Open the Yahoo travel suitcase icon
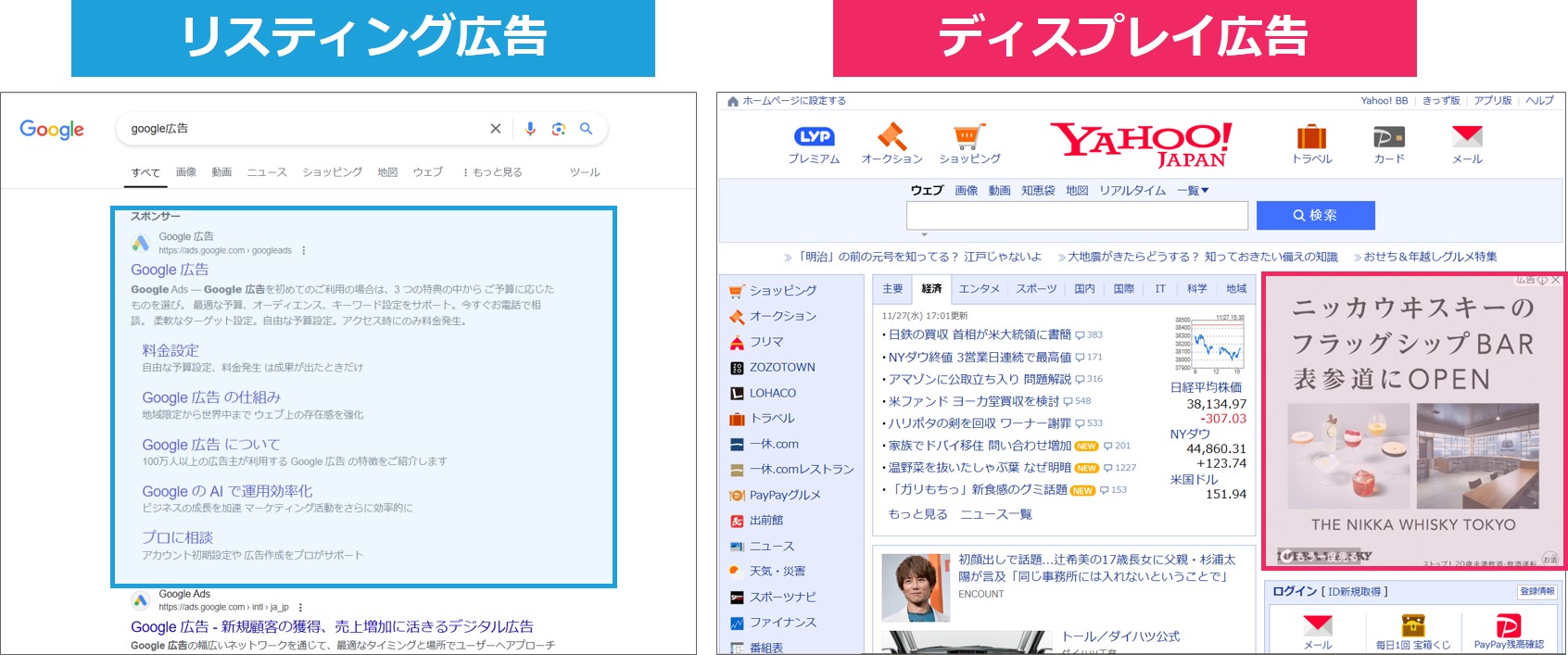 pyautogui.click(x=1311, y=137)
